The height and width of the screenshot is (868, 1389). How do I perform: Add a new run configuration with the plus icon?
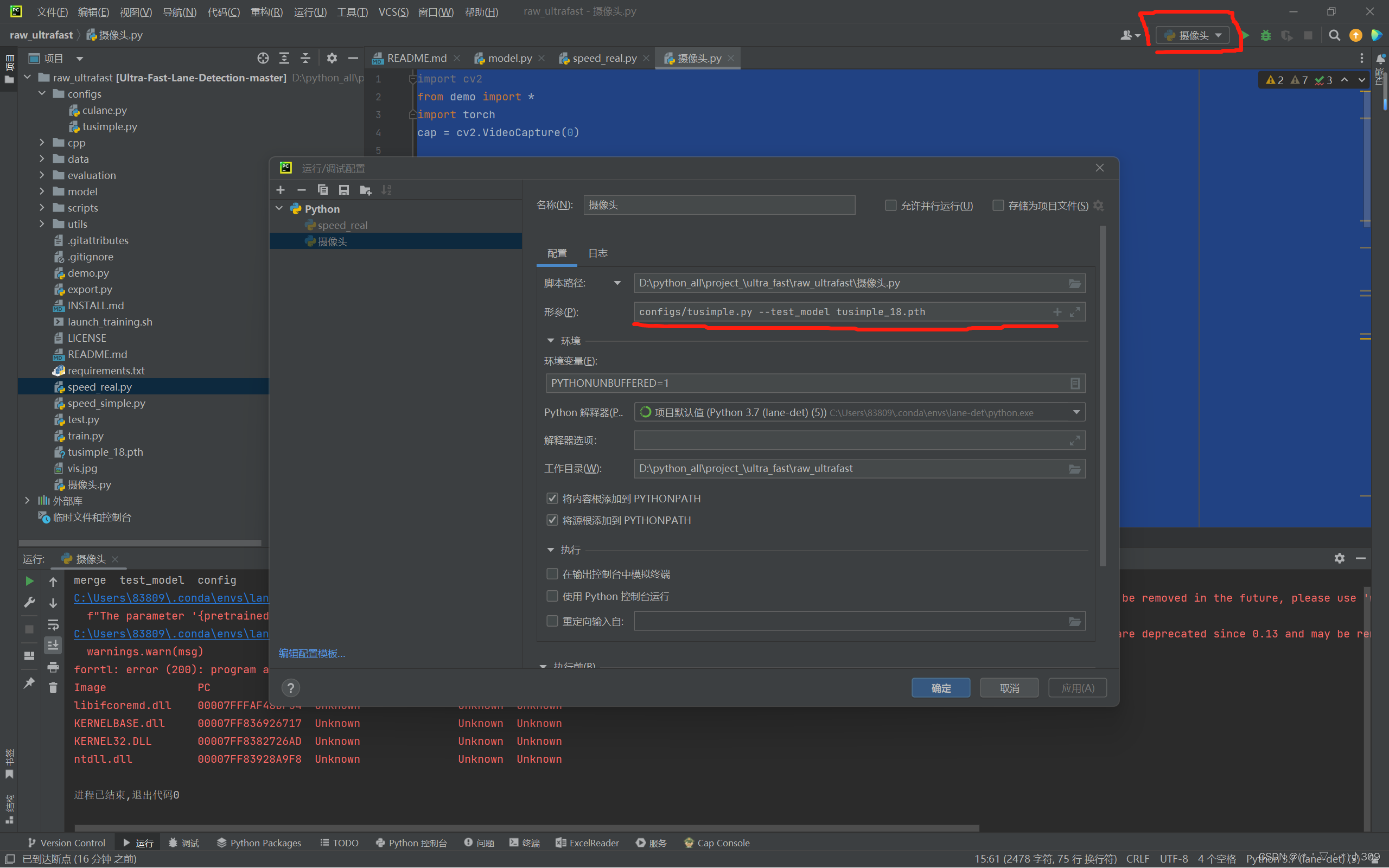(280, 189)
